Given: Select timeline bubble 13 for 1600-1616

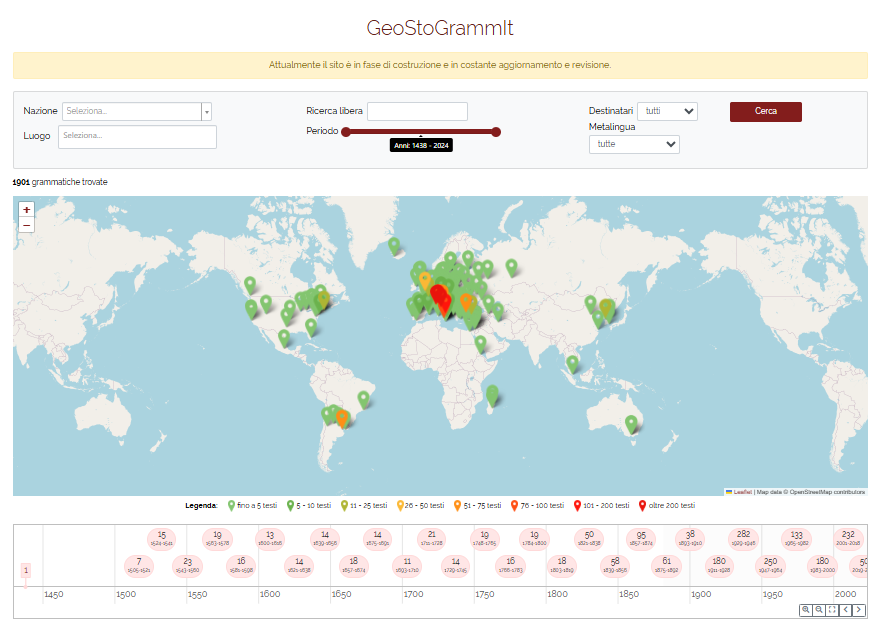Looking at the screenshot, I should (270, 539).
